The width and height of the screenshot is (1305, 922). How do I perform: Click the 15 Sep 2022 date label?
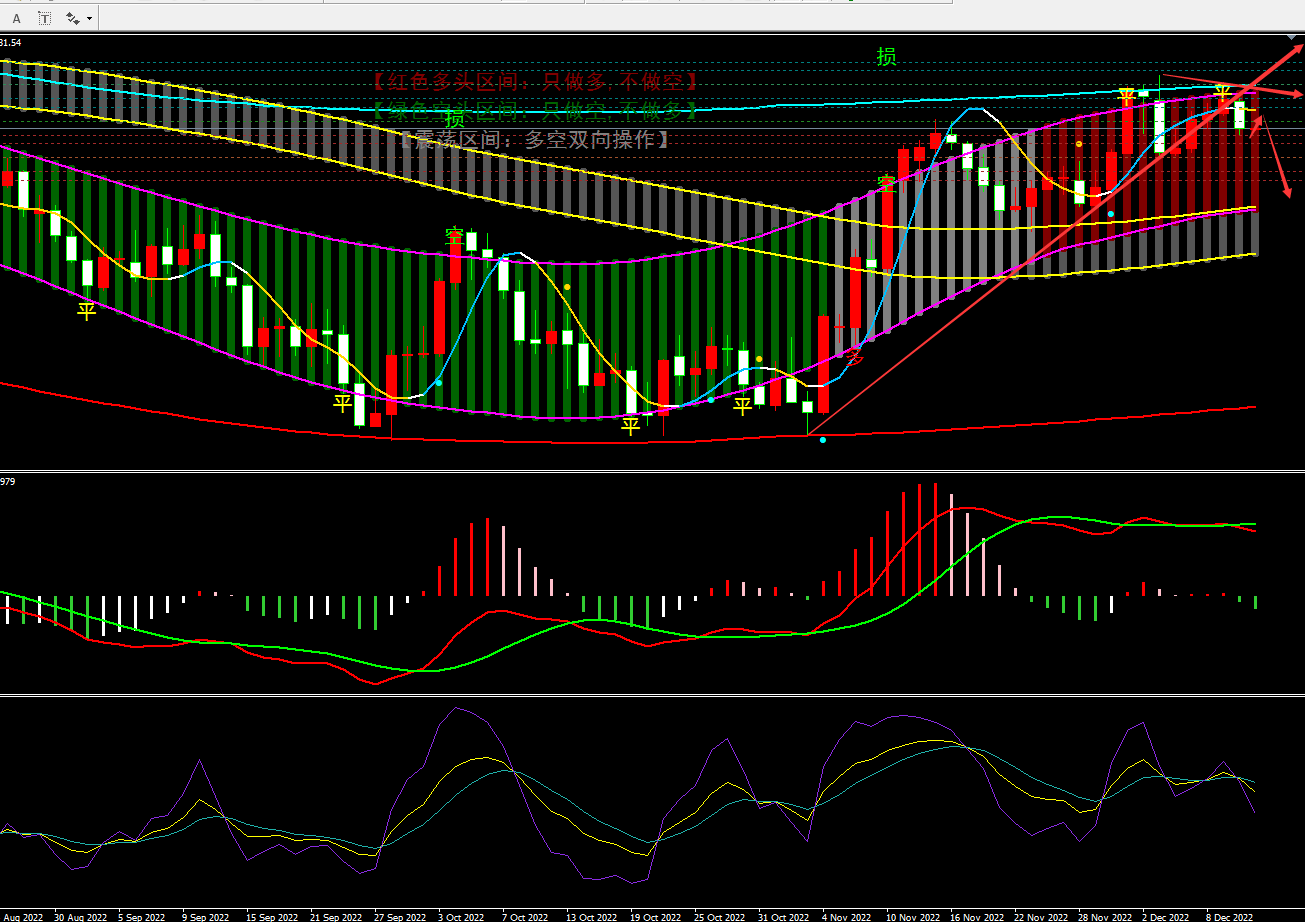pyautogui.click(x=272, y=917)
